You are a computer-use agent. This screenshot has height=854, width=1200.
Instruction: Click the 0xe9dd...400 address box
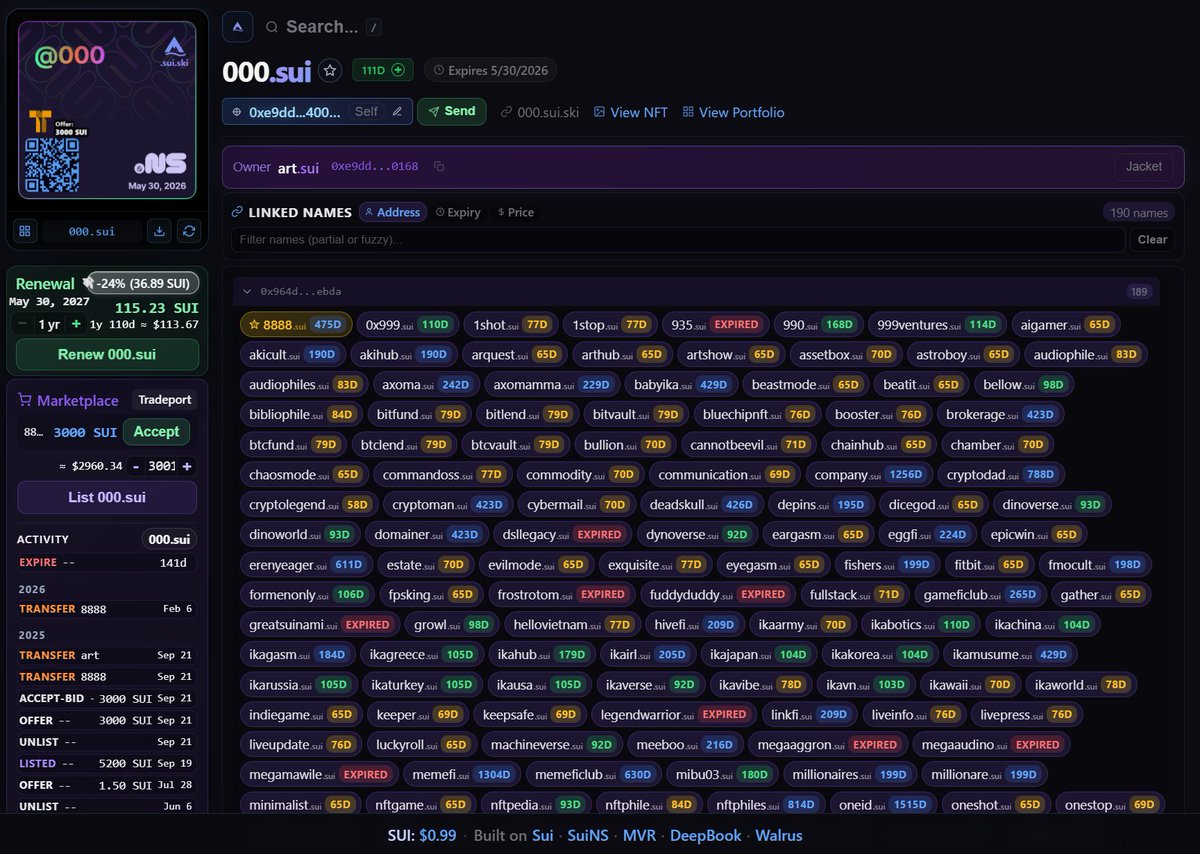pyautogui.click(x=318, y=111)
